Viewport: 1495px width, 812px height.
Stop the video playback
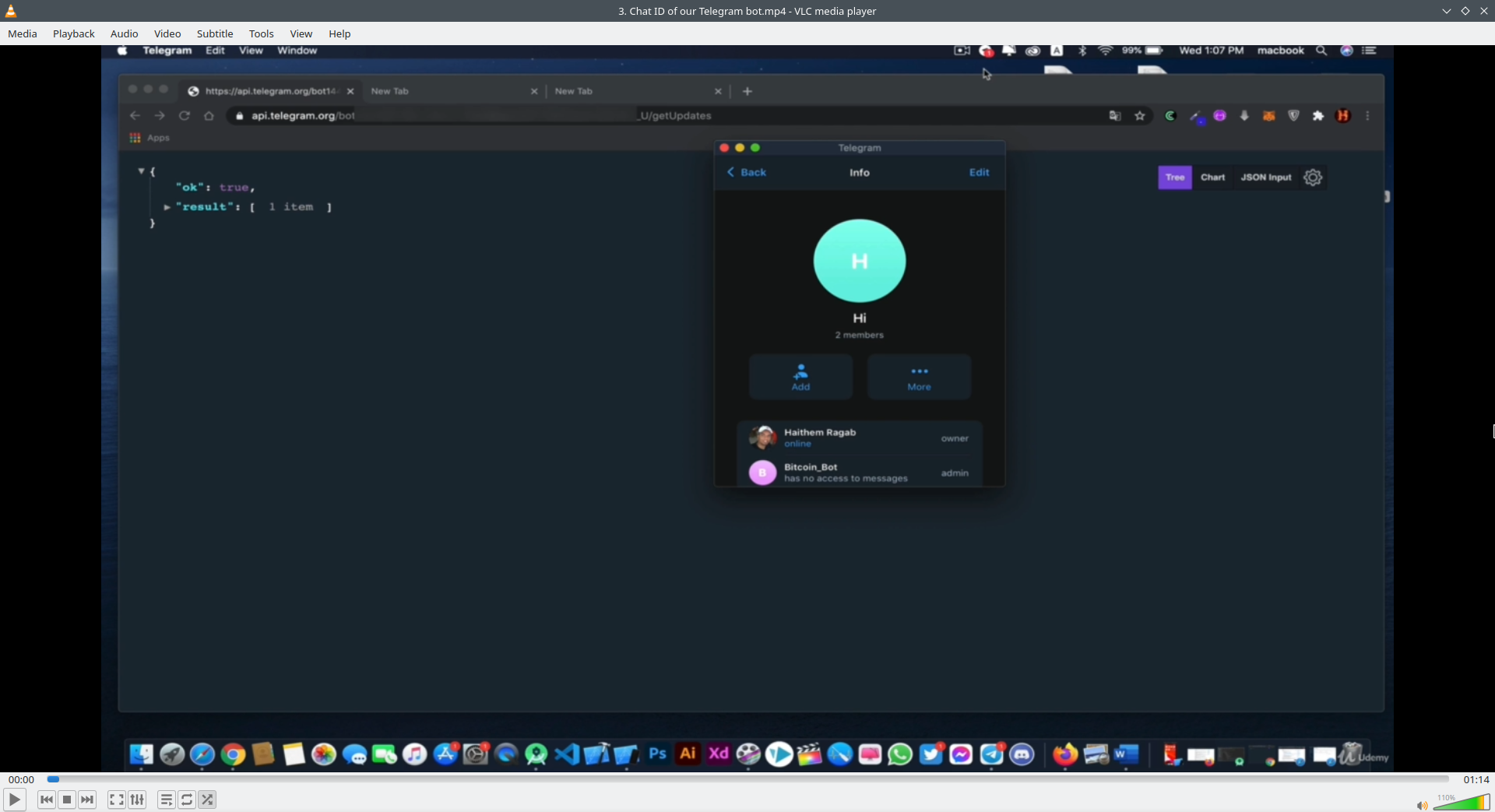click(x=67, y=800)
